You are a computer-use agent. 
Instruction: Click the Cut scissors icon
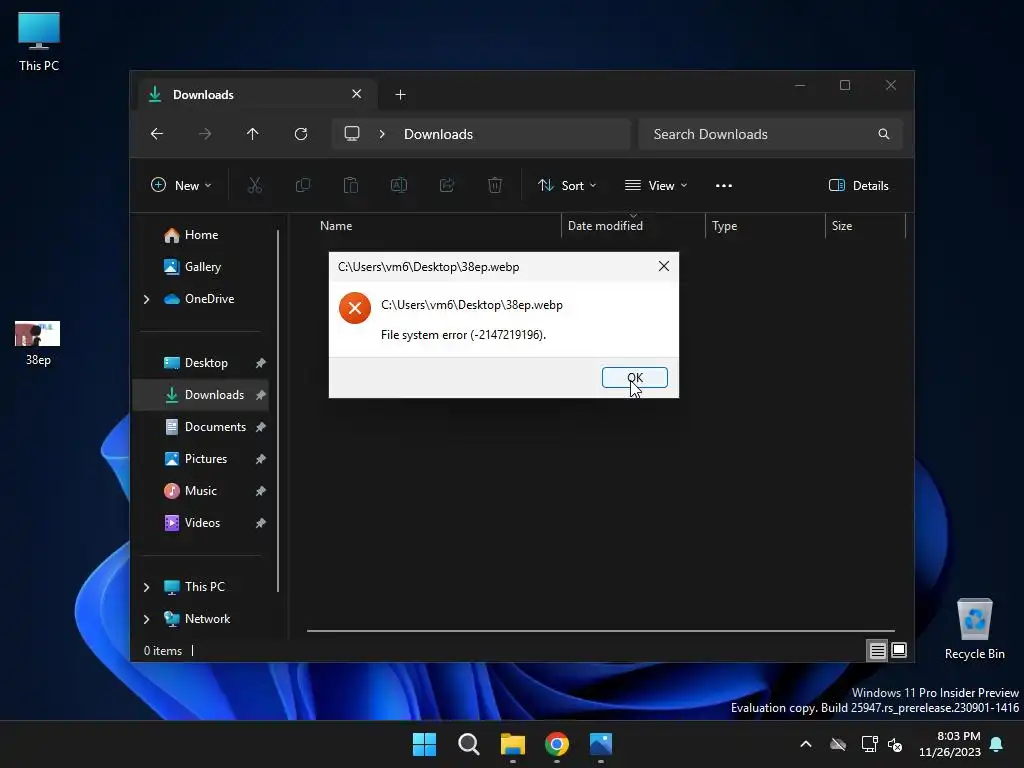click(x=255, y=185)
